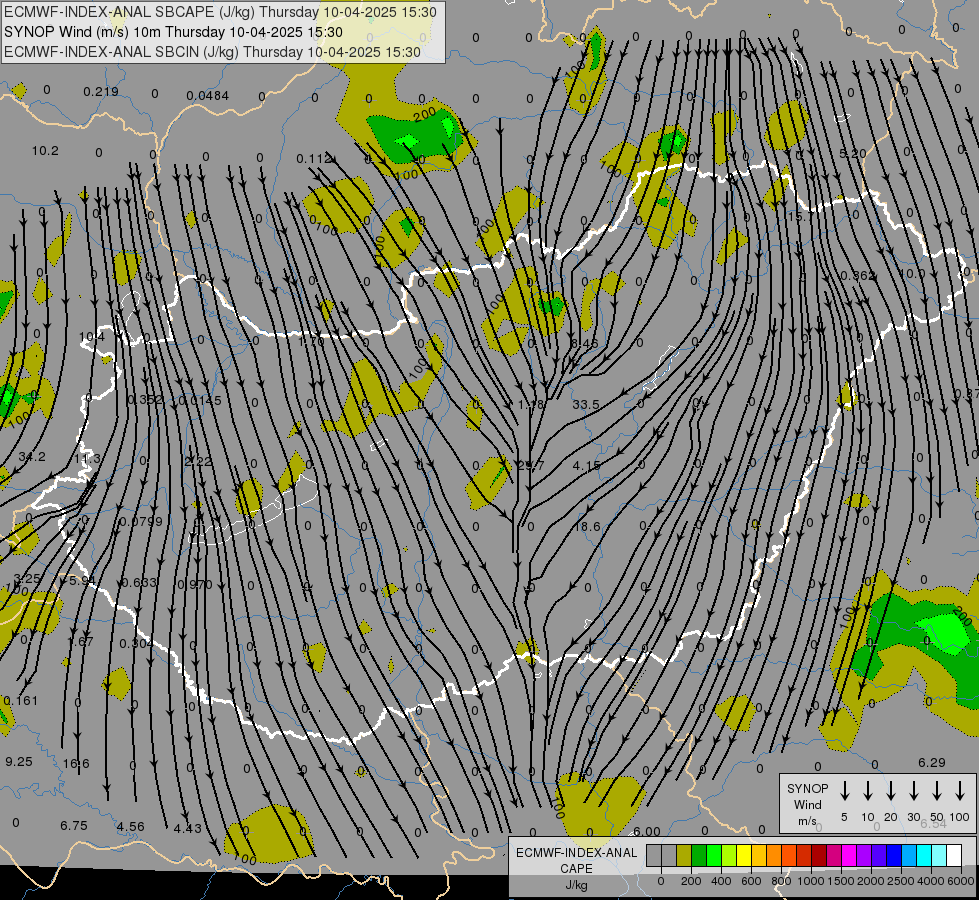This screenshot has height=900, width=979.
Task: Click the 4000 tick label on the CAPE scale
Action: tap(931, 881)
